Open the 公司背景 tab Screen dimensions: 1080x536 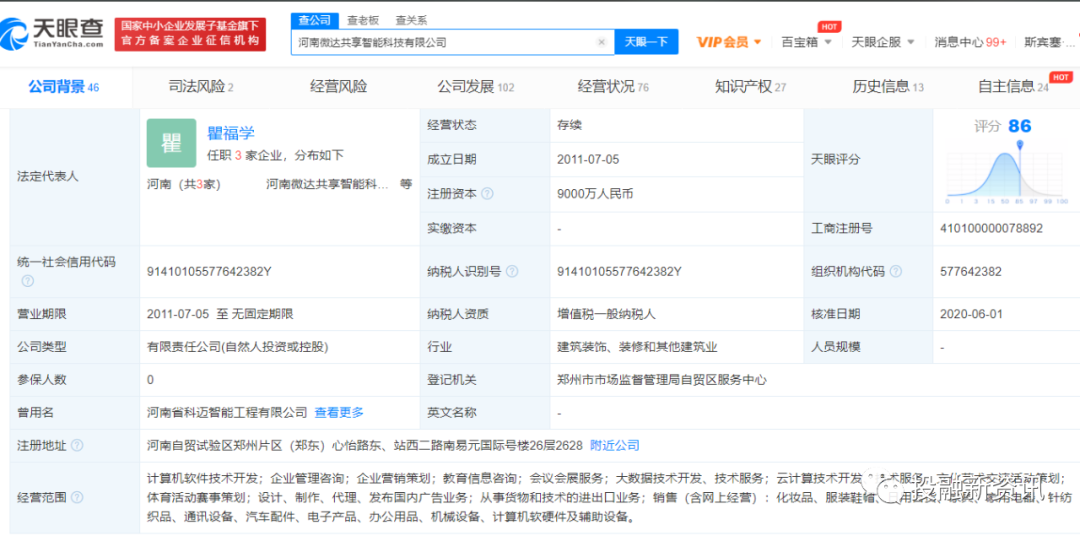pos(63,87)
